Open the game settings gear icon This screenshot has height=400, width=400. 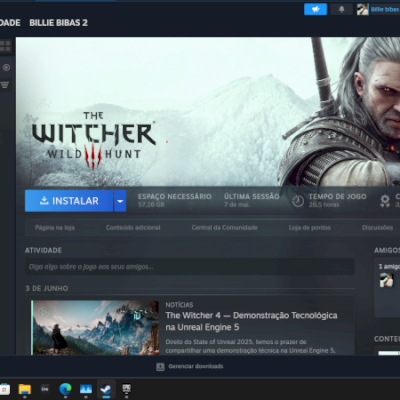[x=385, y=201]
